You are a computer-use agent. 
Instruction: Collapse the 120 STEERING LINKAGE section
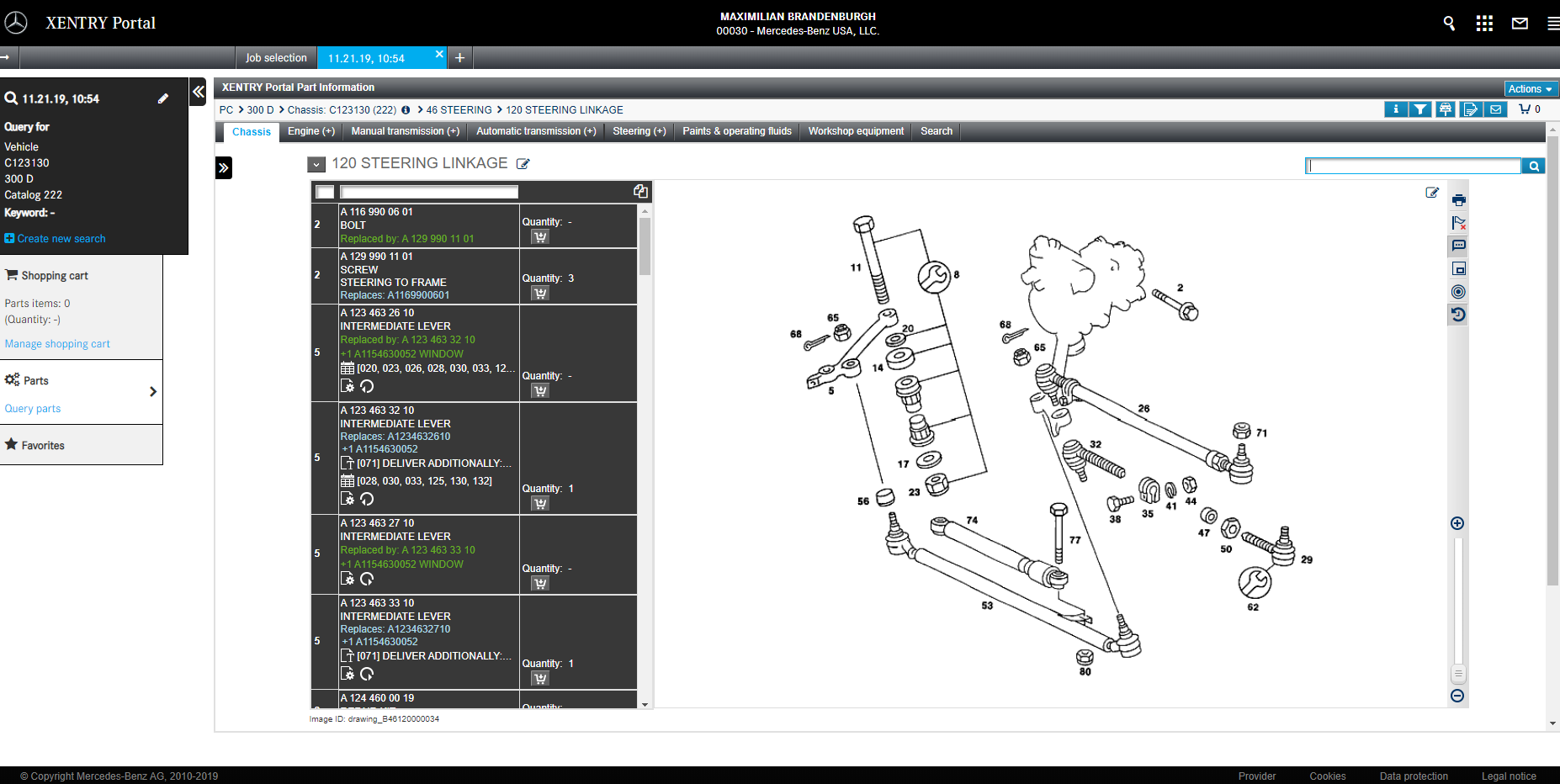tap(316, 165)
